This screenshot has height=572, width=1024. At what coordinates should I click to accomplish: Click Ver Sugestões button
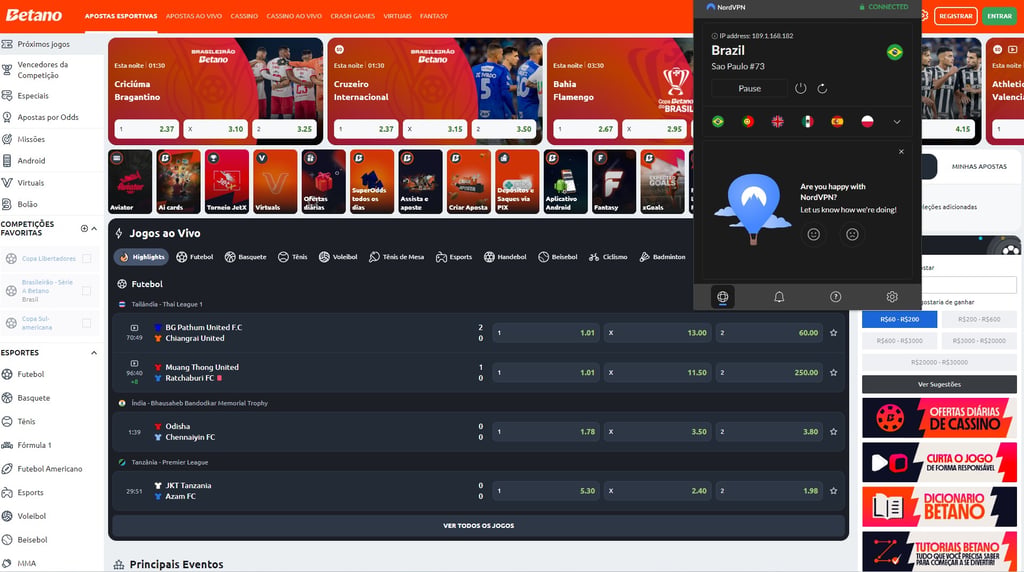point(939,384)
